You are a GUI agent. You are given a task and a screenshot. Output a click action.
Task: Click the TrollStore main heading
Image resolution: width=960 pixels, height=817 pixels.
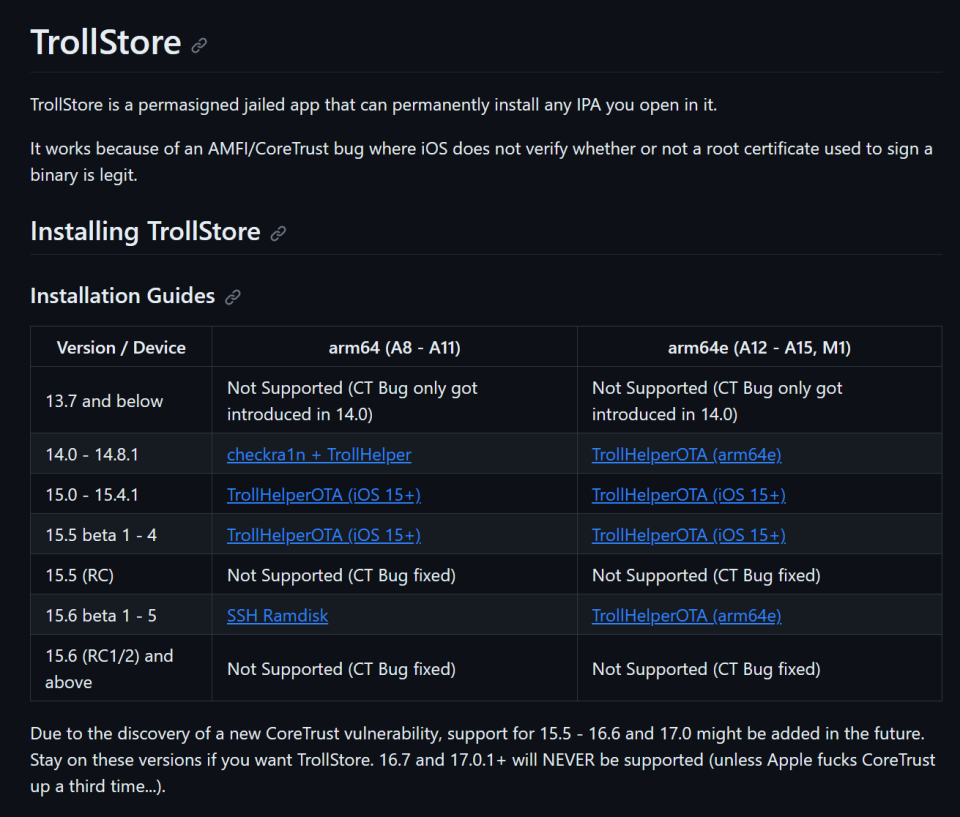coord(106,43)
